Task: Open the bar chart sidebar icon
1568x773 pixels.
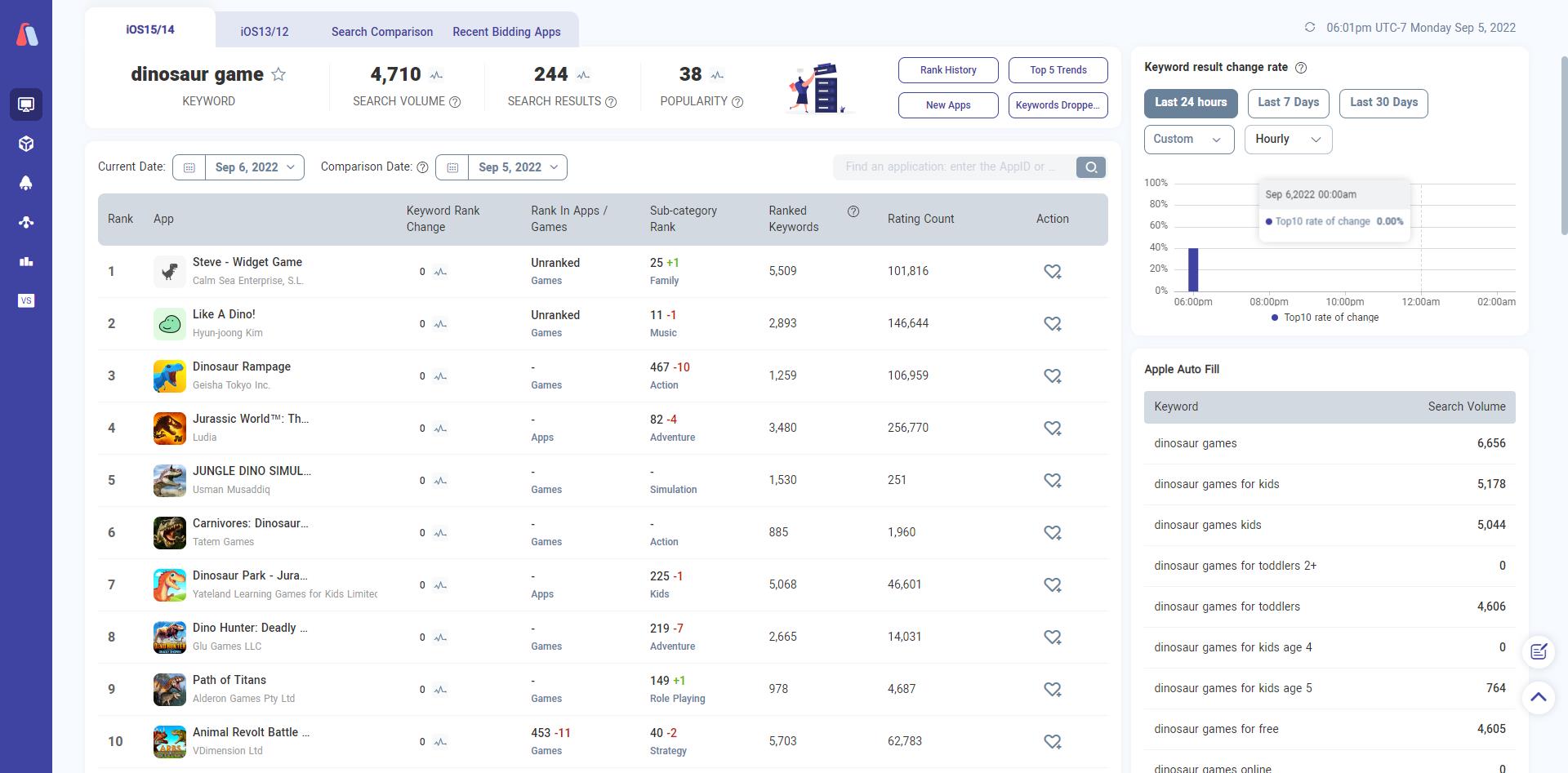Action: click(x=26, y=261)
